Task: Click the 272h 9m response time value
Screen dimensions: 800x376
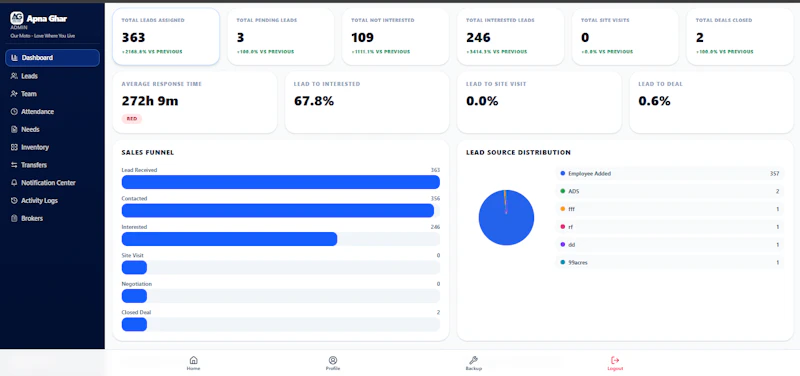Action: click(x=150, y=101)
